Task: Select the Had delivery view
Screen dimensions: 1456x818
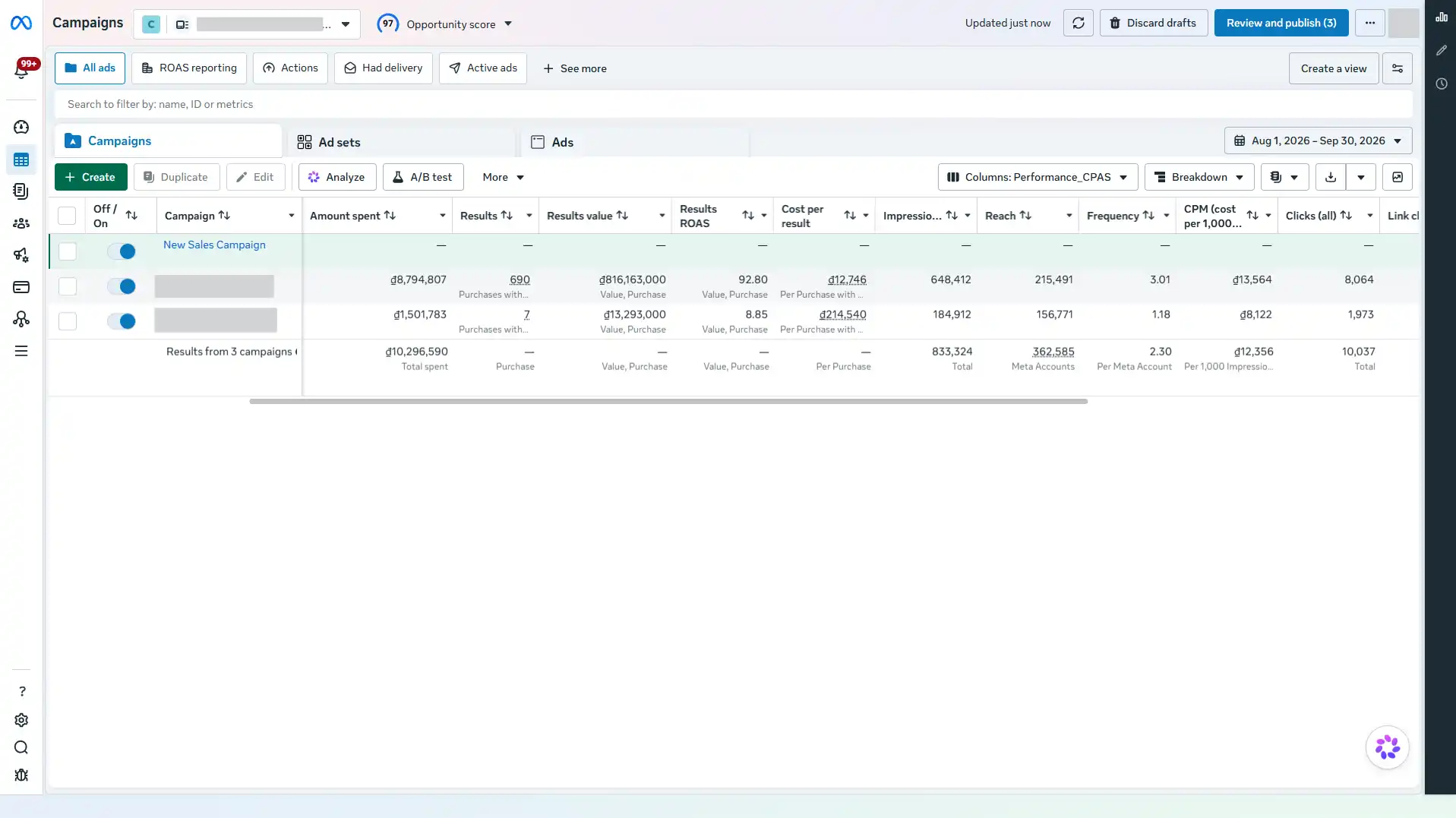Action: click(383, 68)
